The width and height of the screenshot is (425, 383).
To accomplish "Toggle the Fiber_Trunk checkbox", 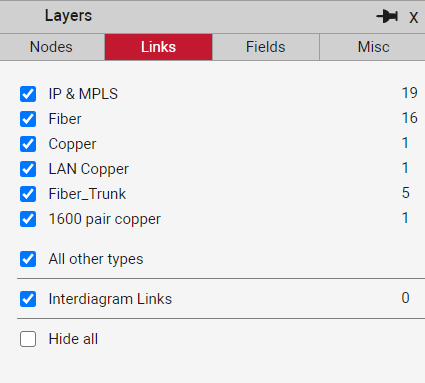I will (28, 194).
